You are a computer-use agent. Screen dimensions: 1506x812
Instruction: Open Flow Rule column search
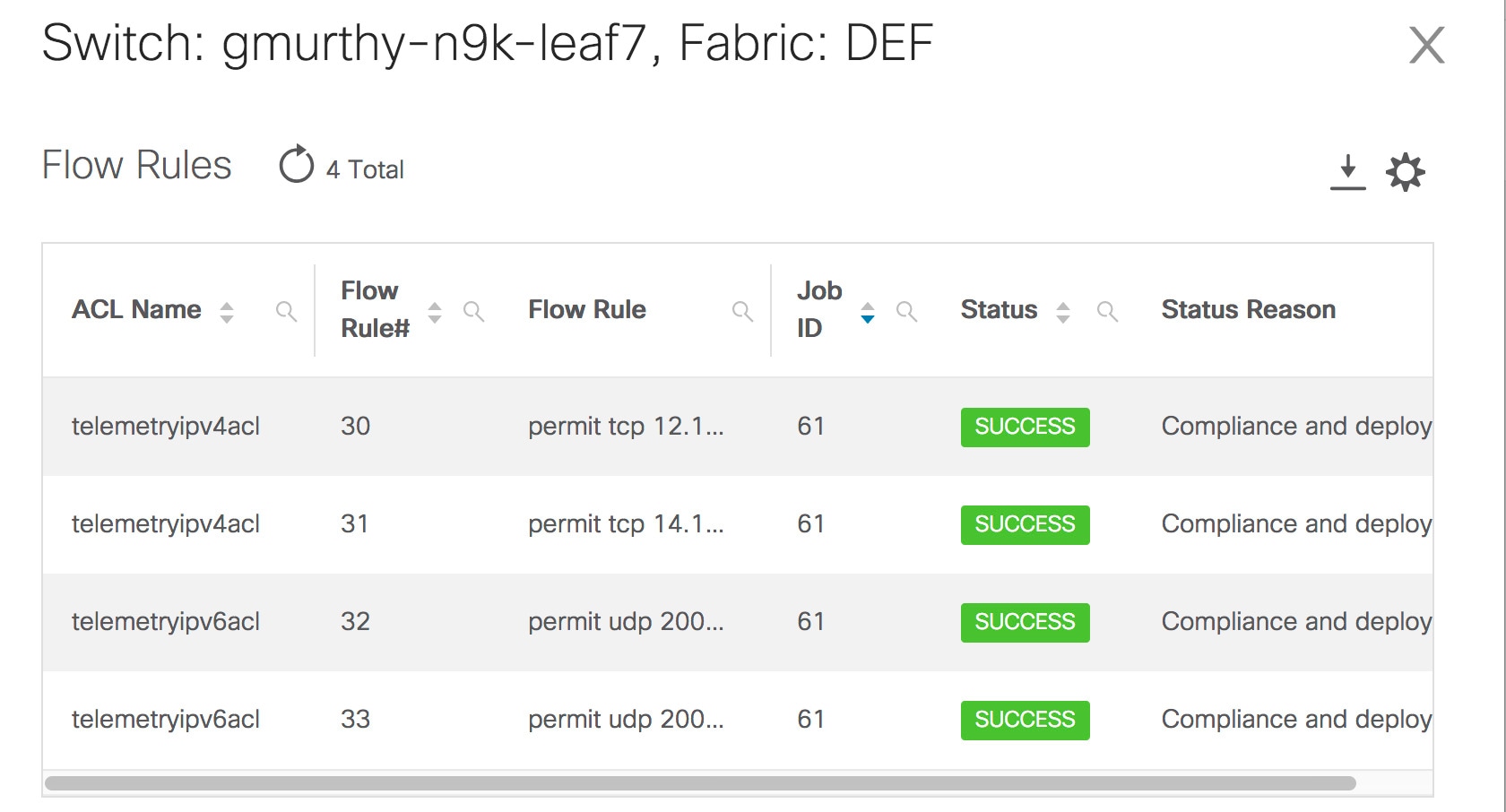(742, 311)
